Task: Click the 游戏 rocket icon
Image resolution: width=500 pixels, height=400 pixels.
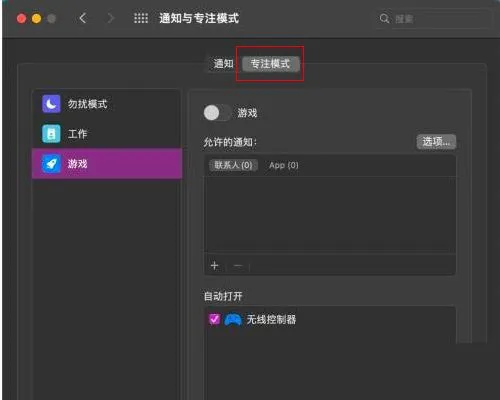Action: point(51,163)
